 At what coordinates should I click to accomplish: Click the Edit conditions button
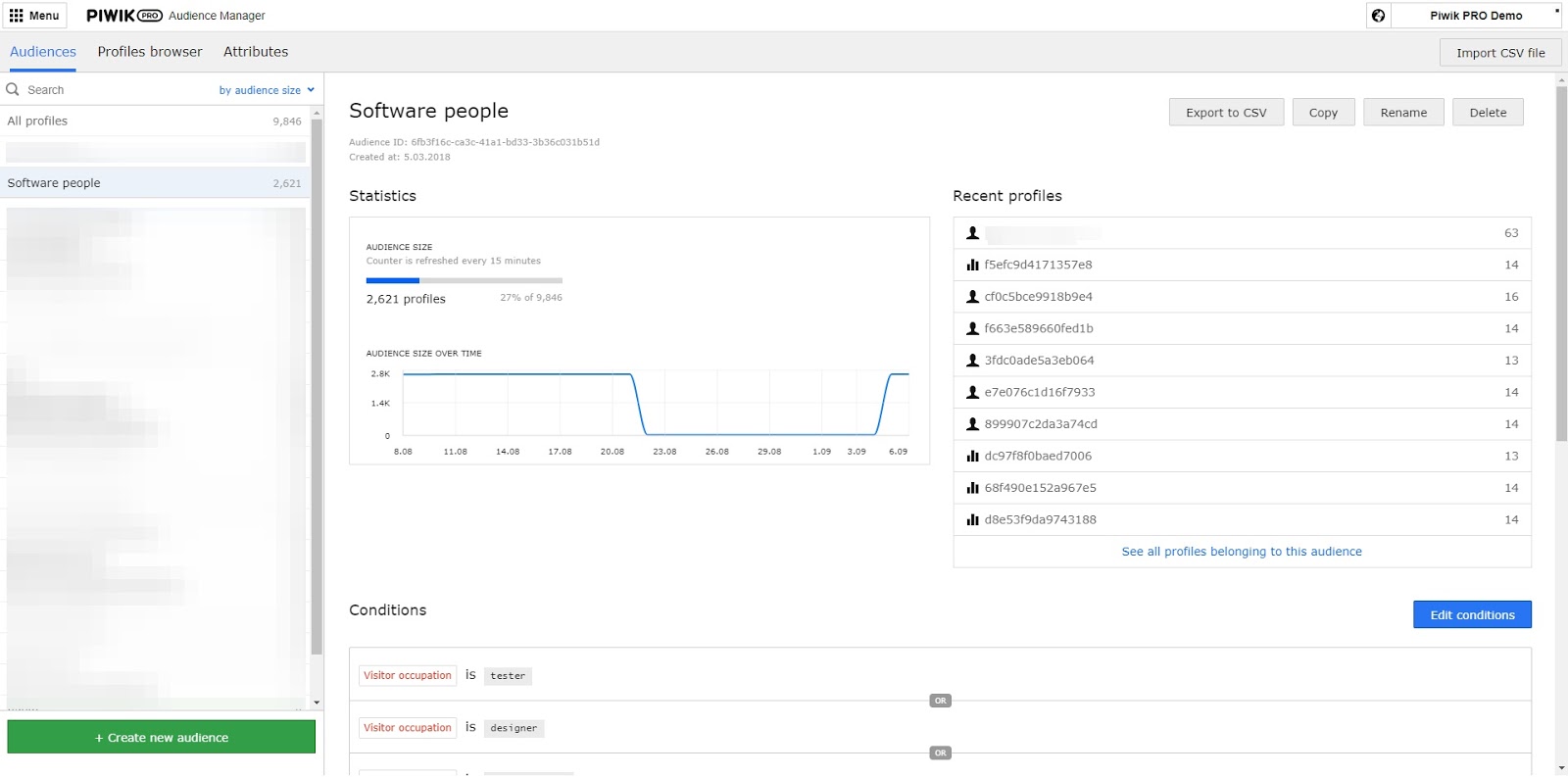click(x=1472, y=615)
